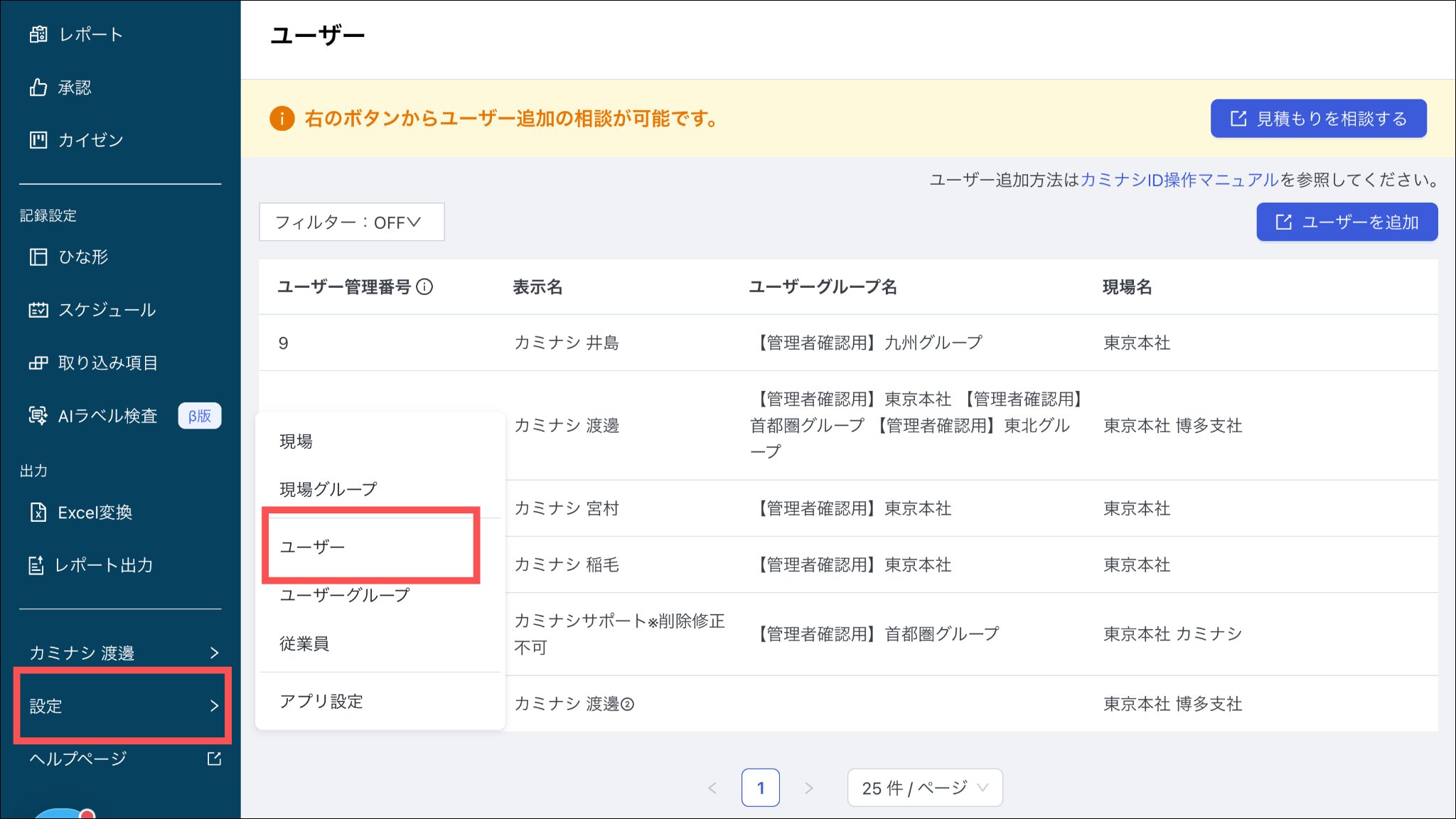The height and width of the screenshot is (819, 1456).
Task: Click info icon beside ユーザー管理番号
Action: (424, 287)
